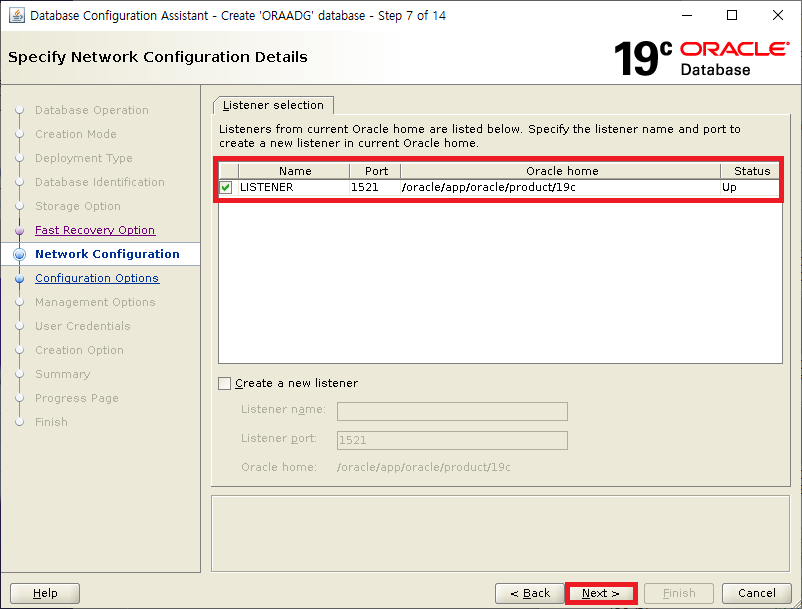The width and height of the screenshot is (802, 609).
Task: Click User Credentials step
Action: pos(83,326)
